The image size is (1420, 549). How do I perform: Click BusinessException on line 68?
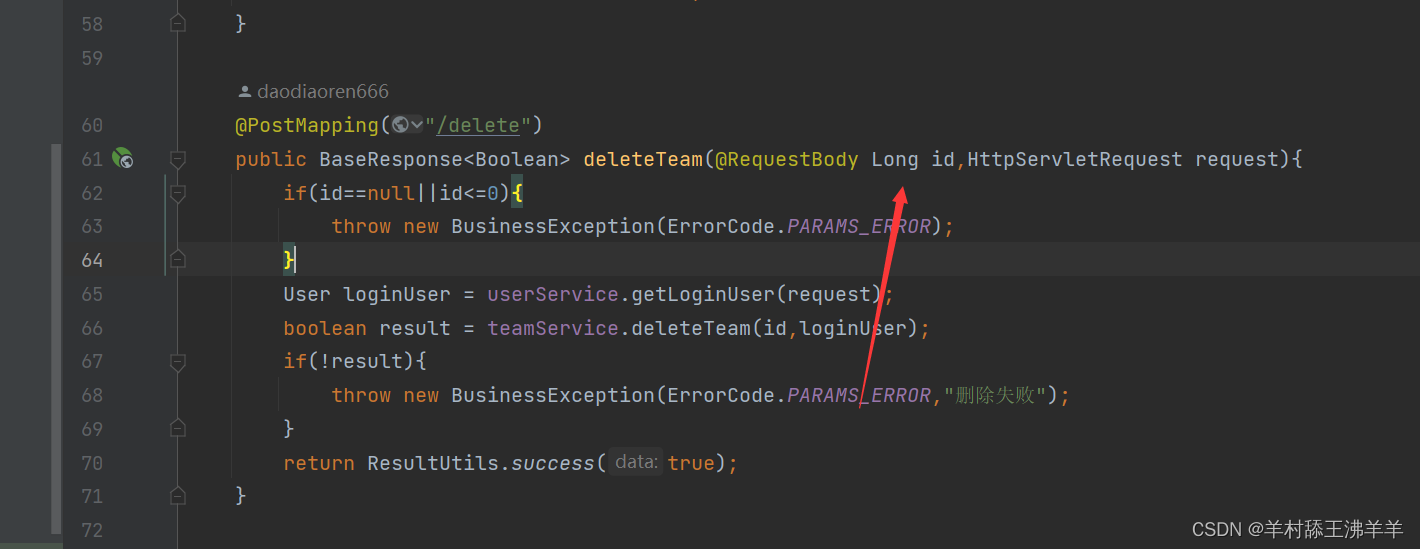(553, 395)
